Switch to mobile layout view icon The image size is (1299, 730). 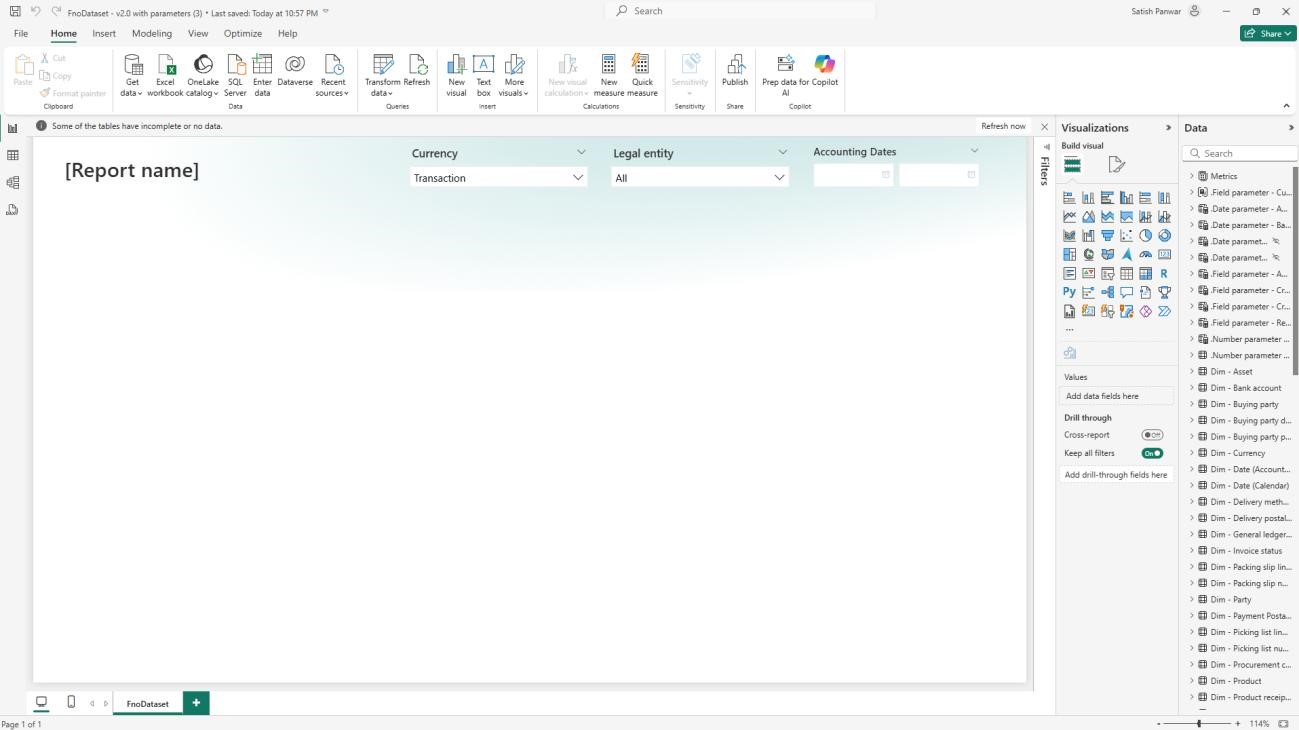pyautogui.click(x=71, y=702)
